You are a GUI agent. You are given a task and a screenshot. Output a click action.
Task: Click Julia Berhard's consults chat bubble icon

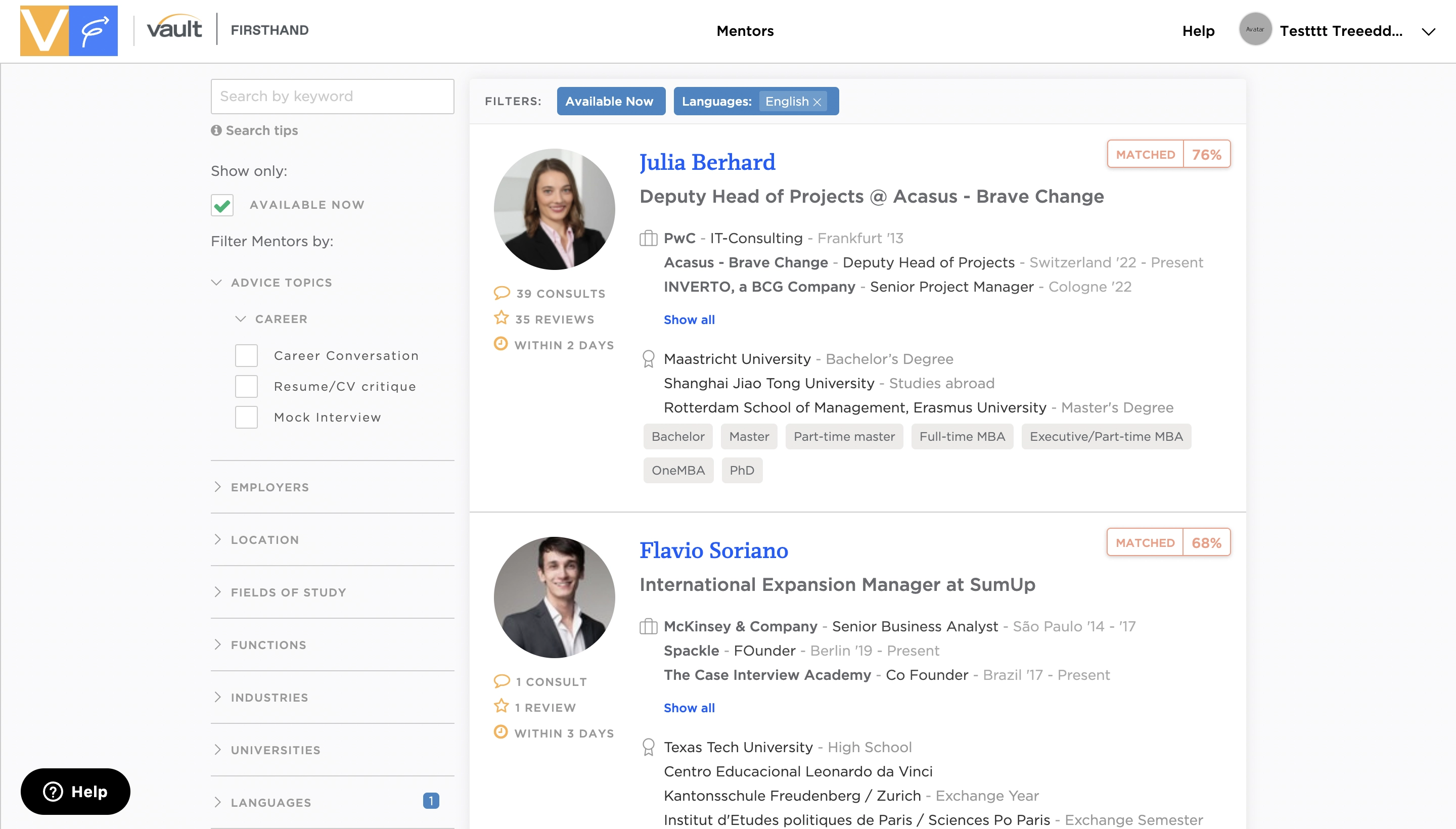pyautogui.click(x=501, y=293)
